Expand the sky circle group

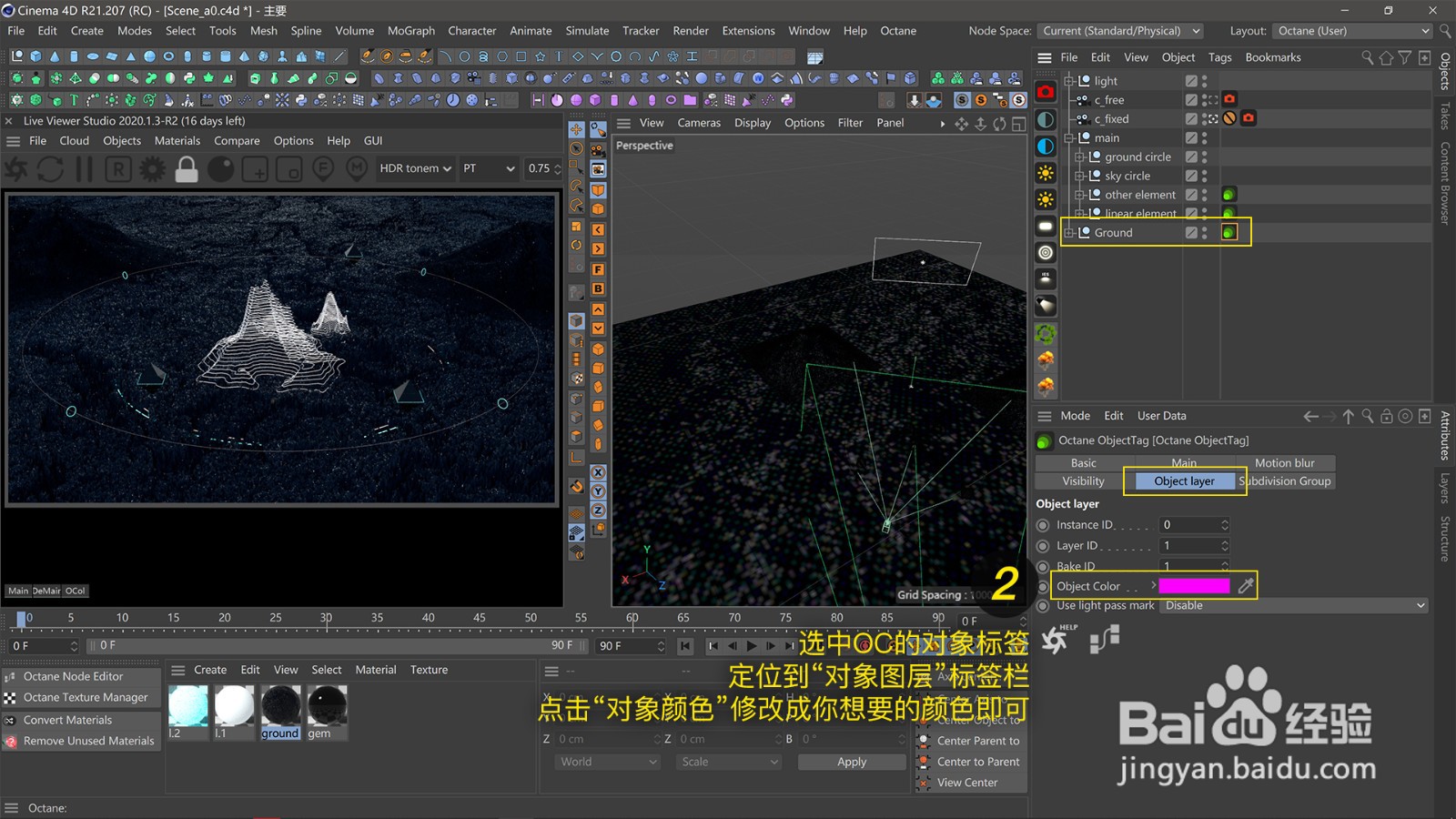[1080, 177]
